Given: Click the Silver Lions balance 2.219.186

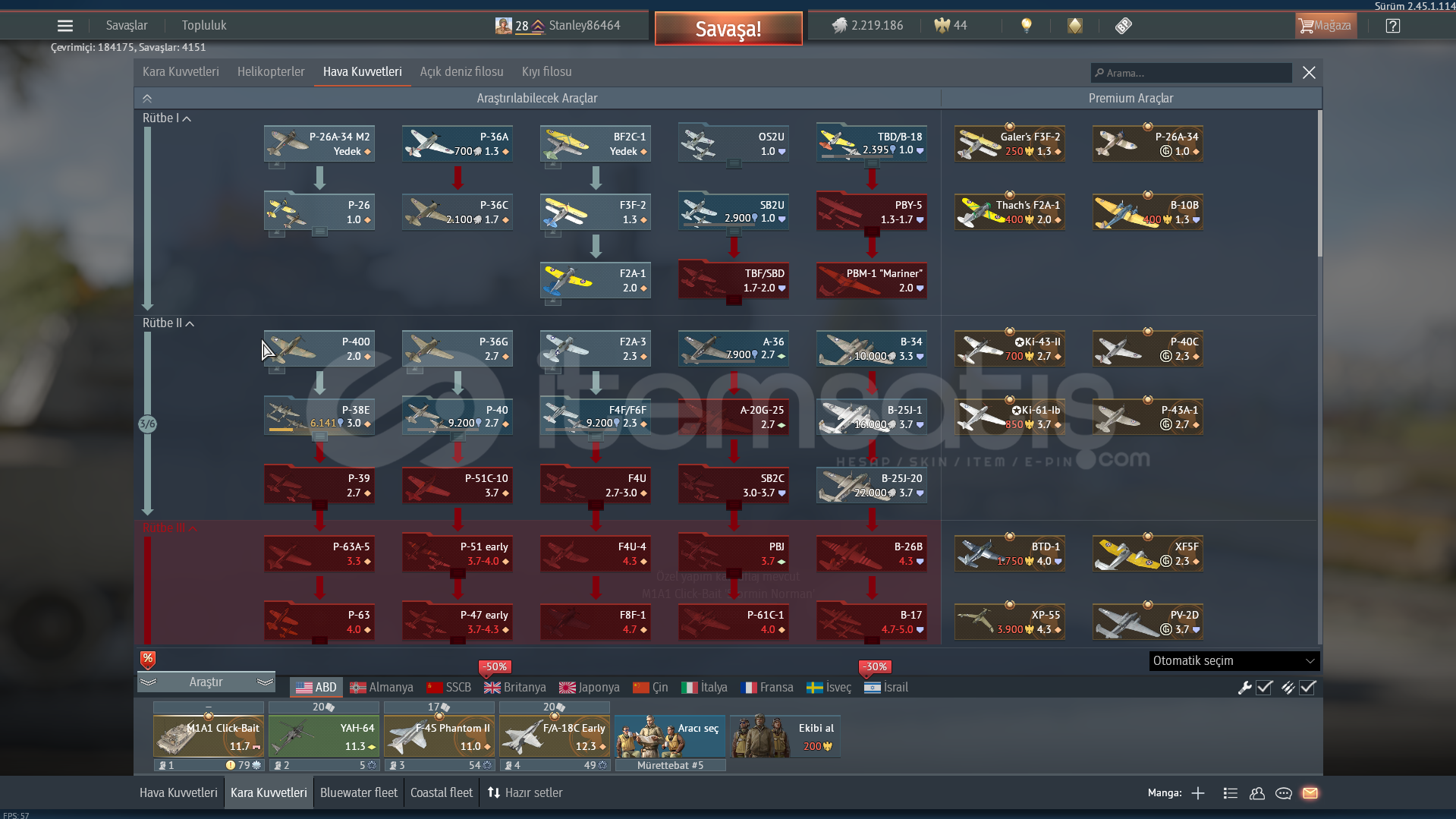Looking at the screenshot, I should click(x=867, y=26).
